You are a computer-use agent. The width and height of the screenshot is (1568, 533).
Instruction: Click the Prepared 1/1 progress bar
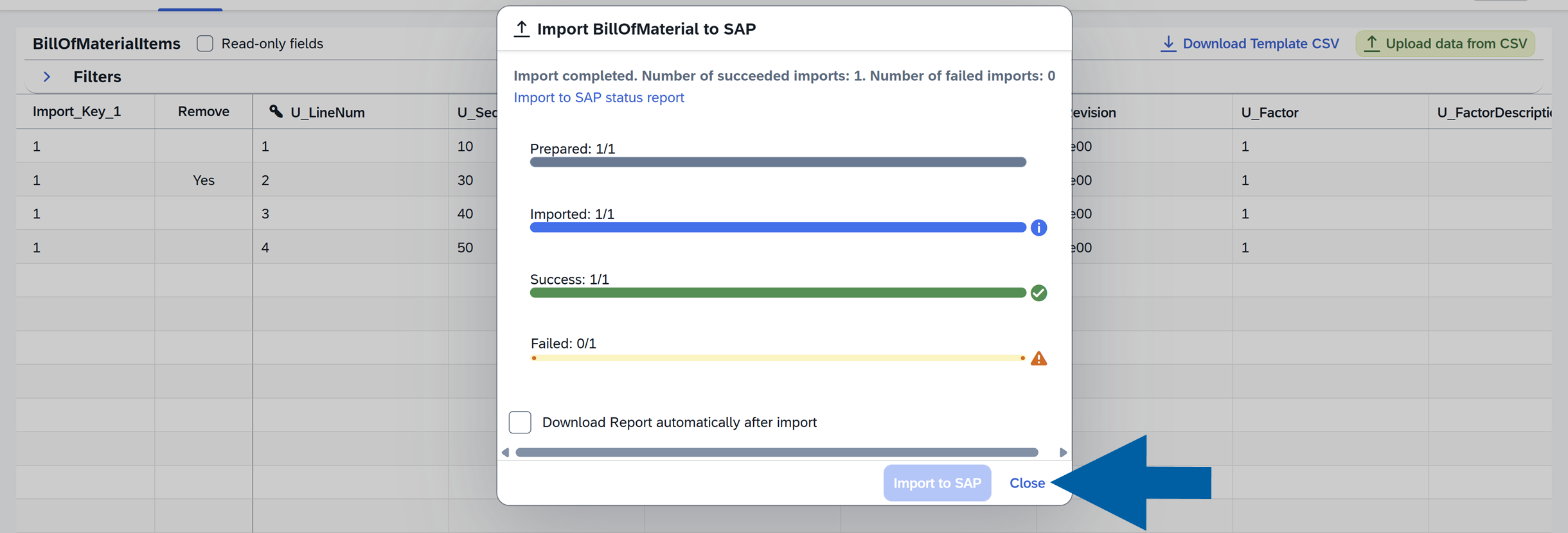[778, 162]
